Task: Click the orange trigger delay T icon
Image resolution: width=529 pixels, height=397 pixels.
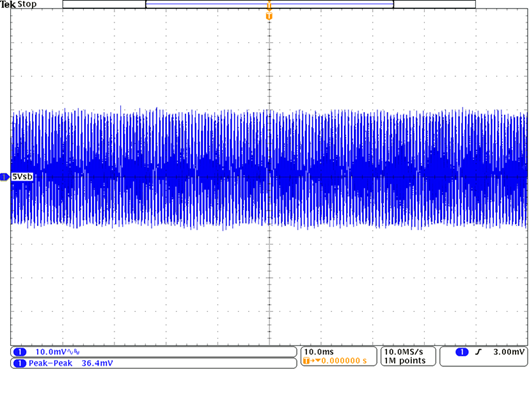Action: [x=306, y=361]
